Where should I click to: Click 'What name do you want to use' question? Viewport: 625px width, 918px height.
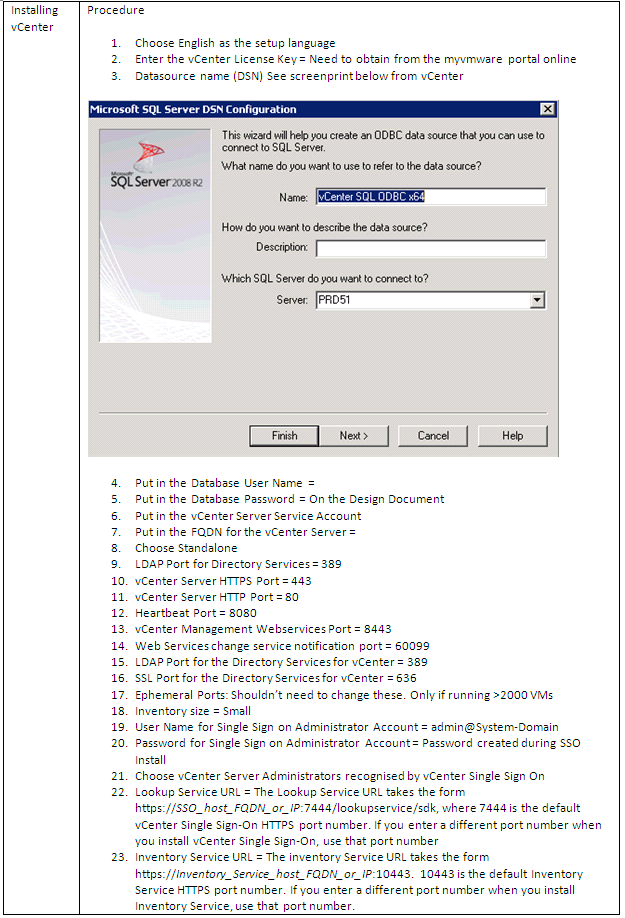351,166
